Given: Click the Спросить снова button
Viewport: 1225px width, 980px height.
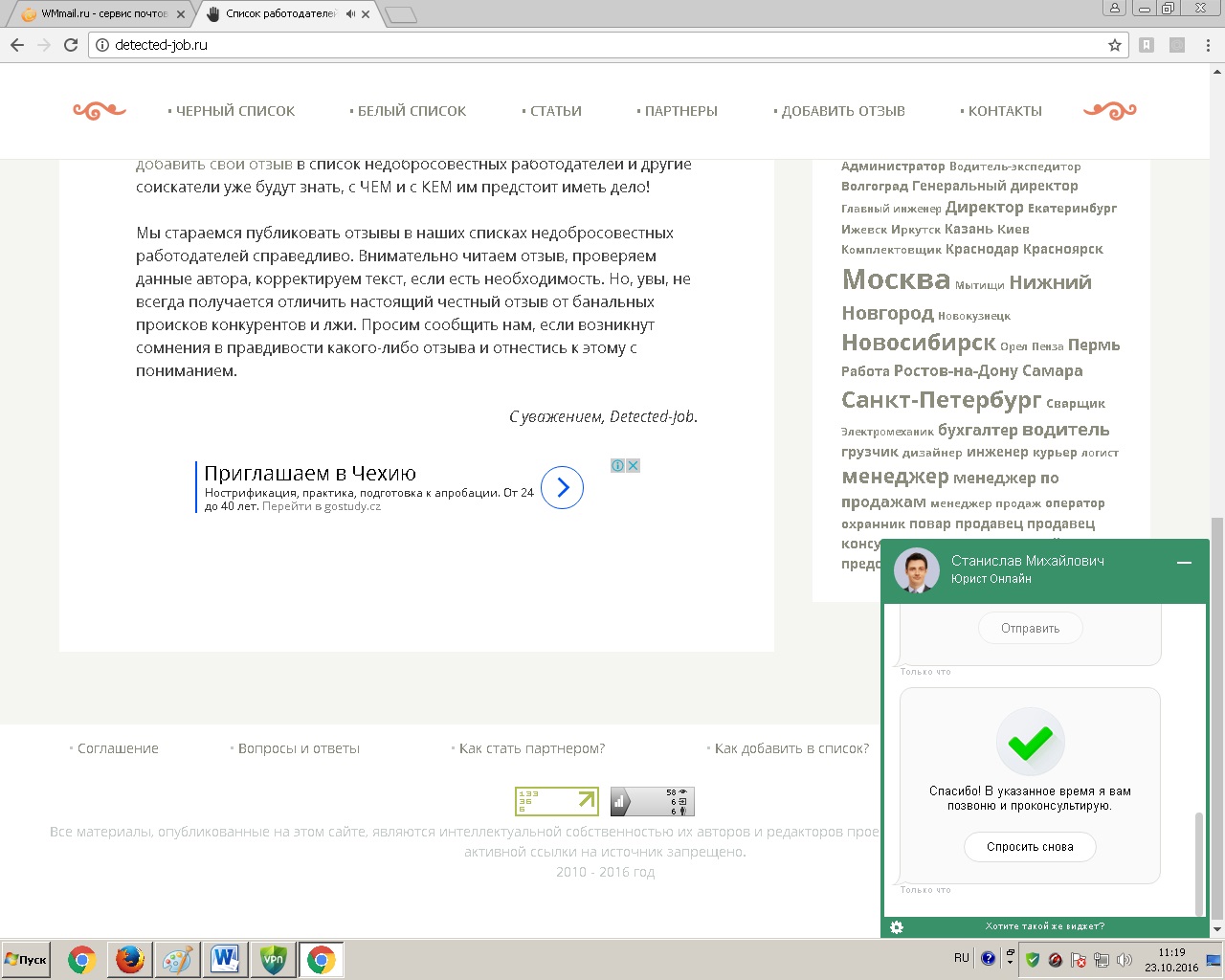Looking at the screenshot, I should point(1030,847).
